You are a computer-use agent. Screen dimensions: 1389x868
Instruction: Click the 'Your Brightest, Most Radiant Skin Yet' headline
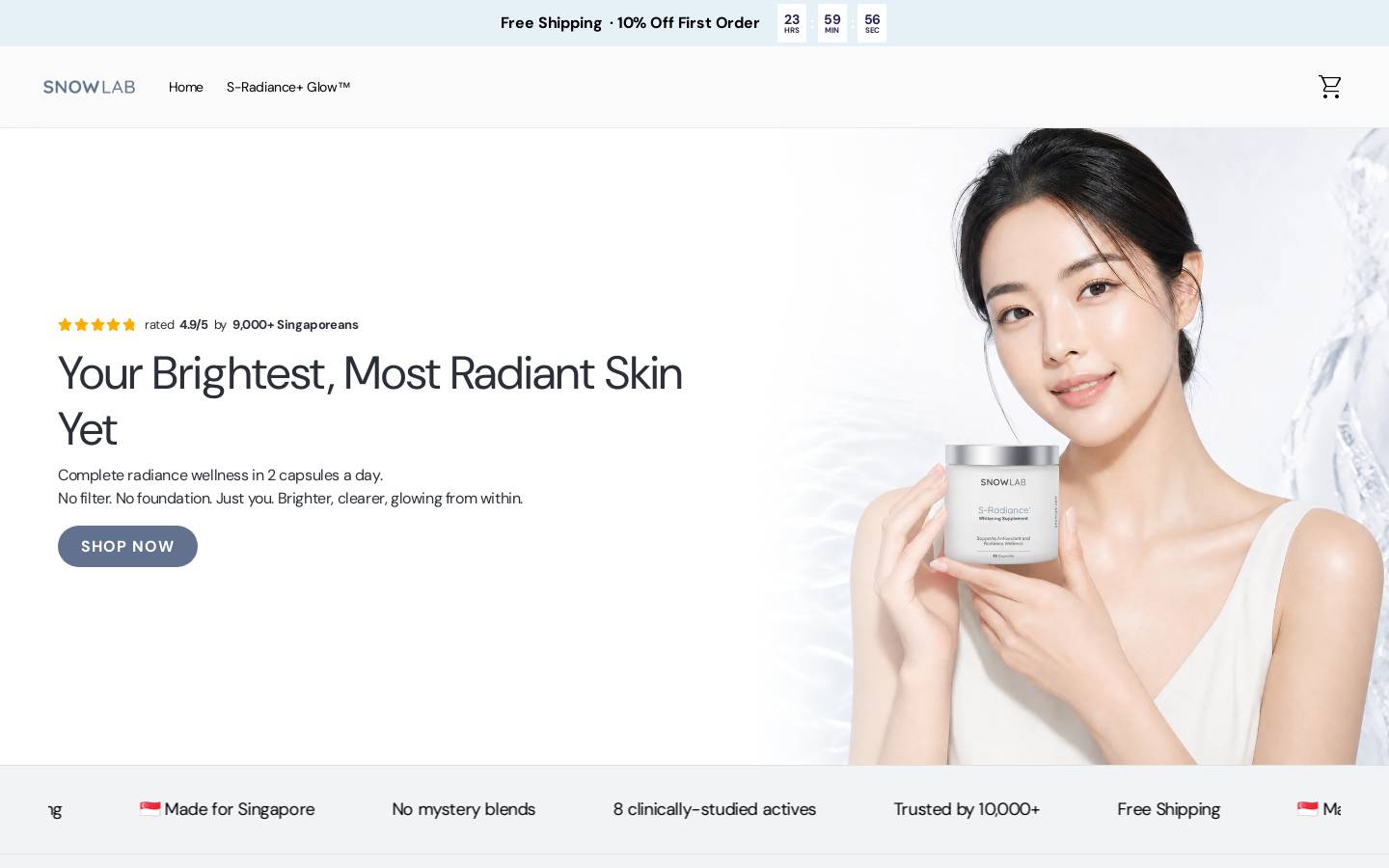click(370, 401)
